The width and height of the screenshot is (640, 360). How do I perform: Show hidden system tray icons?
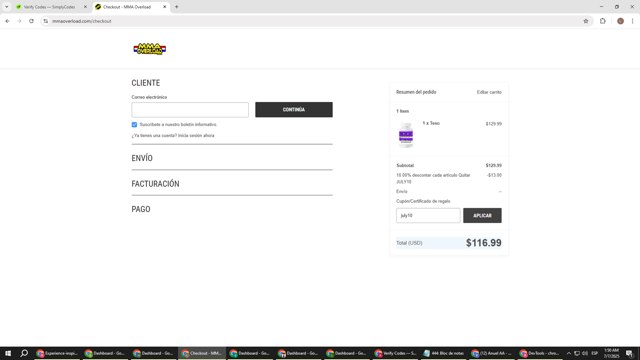pyautogui.click(x=569, y=353)
